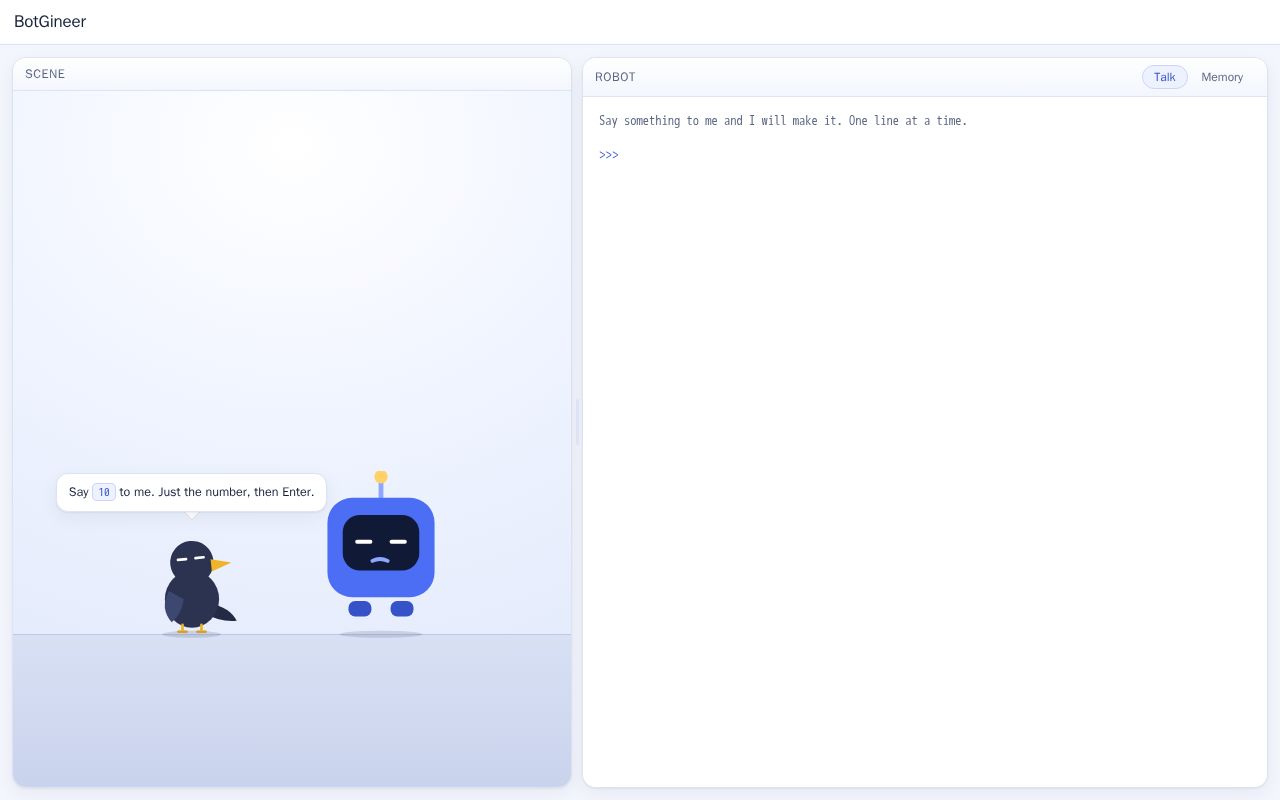The width and height of the screenshot is (1280, 800).
Task: Click the robot prompt input line
Action: (x=925, y=155)
